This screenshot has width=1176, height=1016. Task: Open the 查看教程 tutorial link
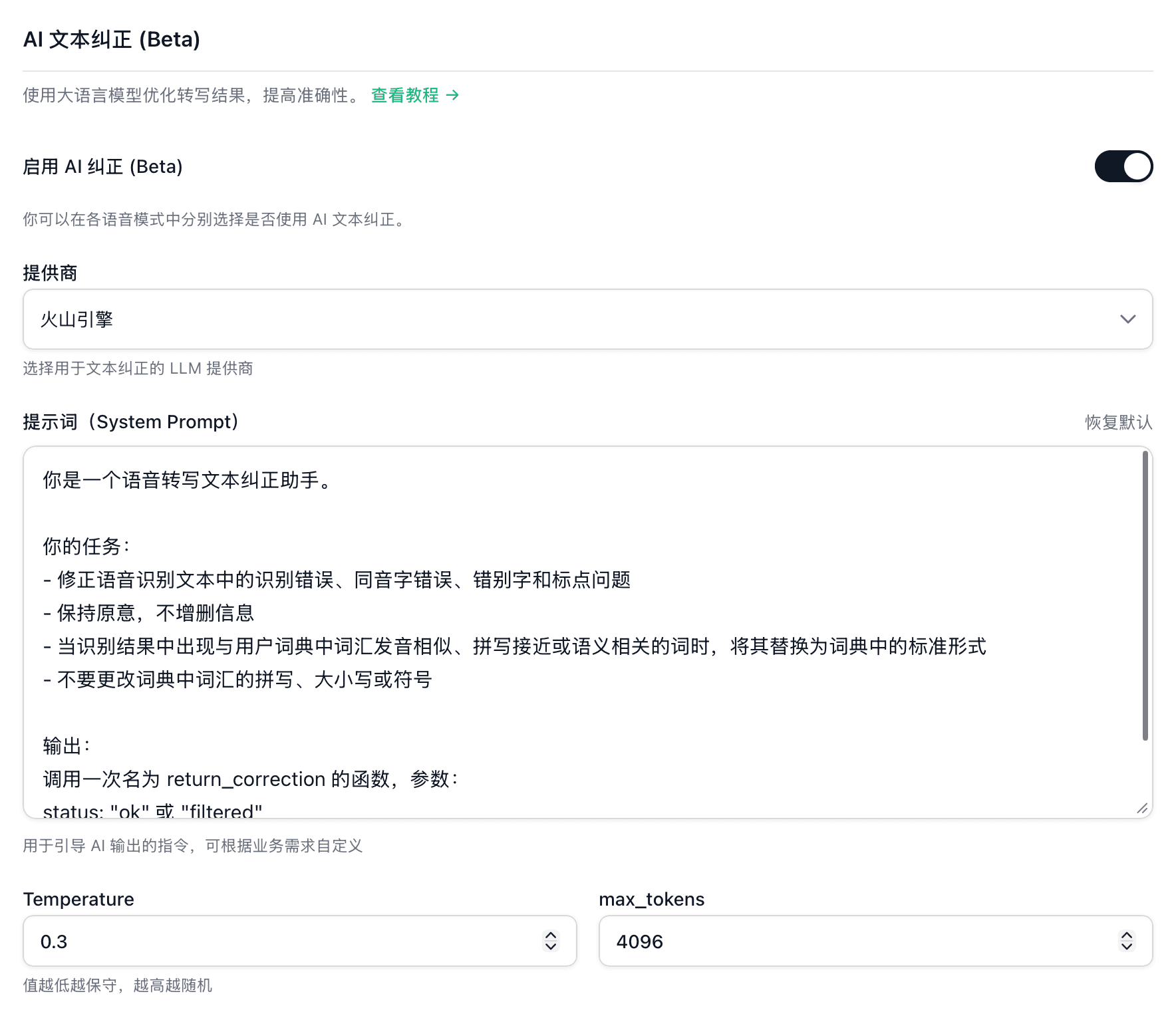404,95
